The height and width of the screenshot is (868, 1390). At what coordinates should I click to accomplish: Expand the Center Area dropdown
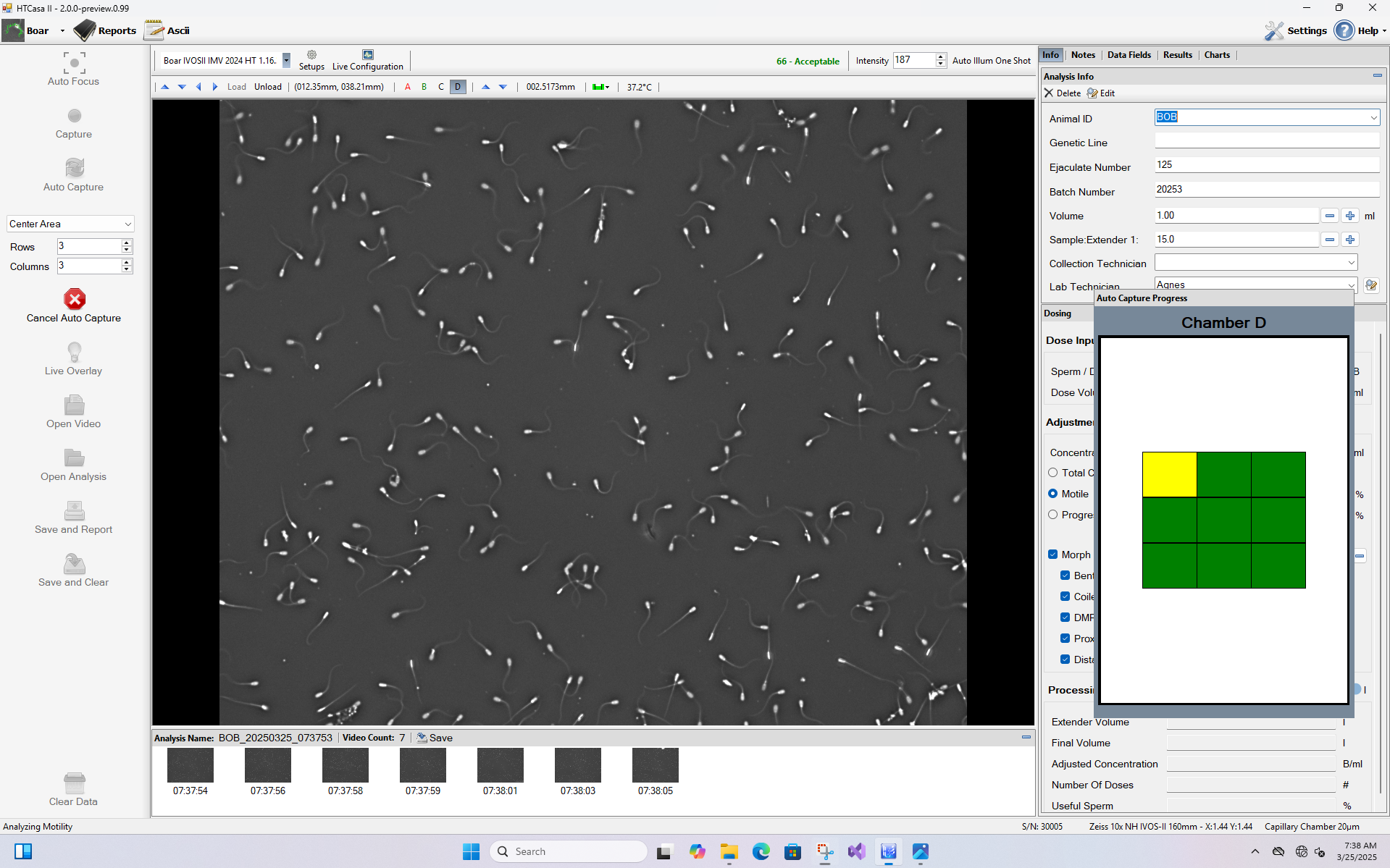(127, 224)
